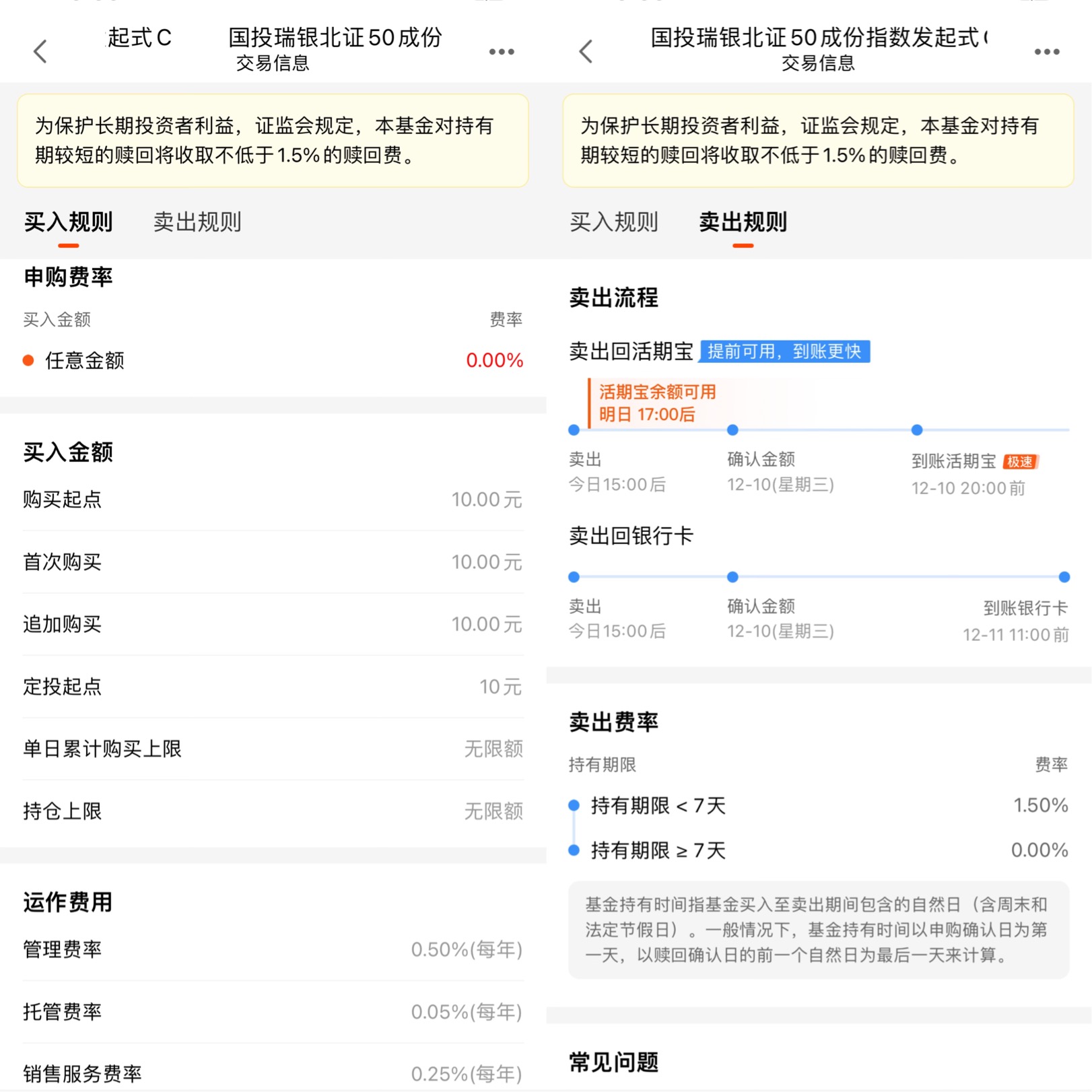
Task: Select 卖出规则 tab on right screen
Action: [743, 221]
